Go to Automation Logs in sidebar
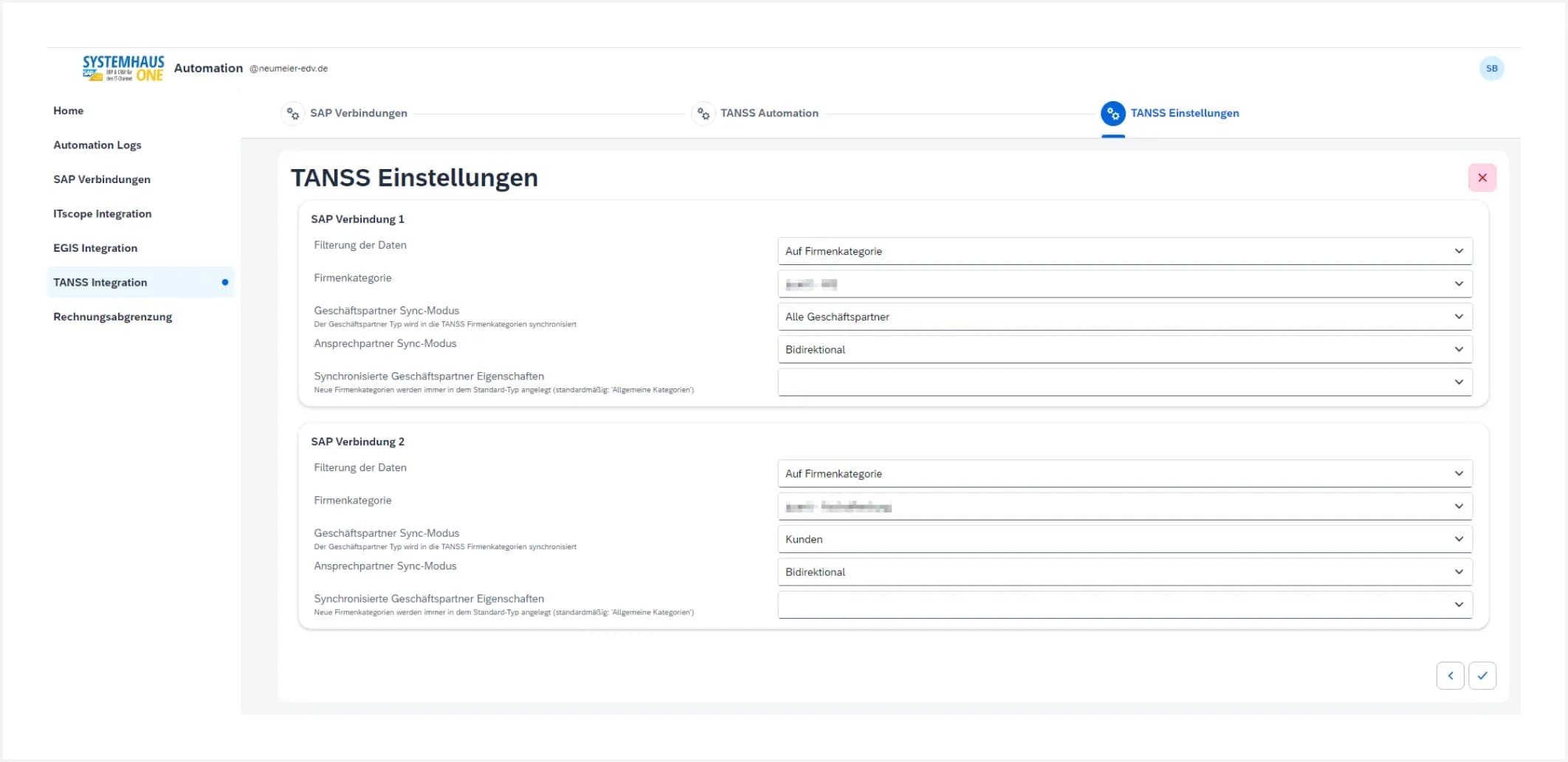The height and width of the screenshot is (762, 1568). click(x=97, y=145)
